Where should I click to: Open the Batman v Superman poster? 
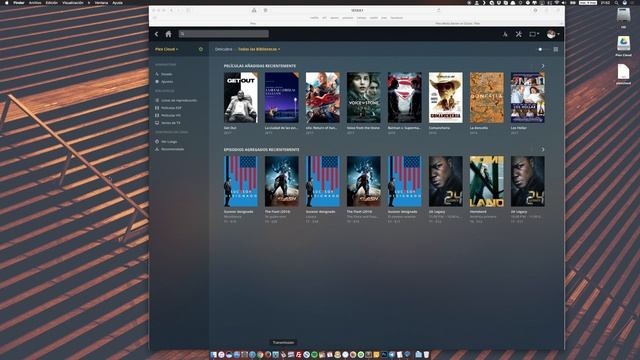[x=404, y=98]
